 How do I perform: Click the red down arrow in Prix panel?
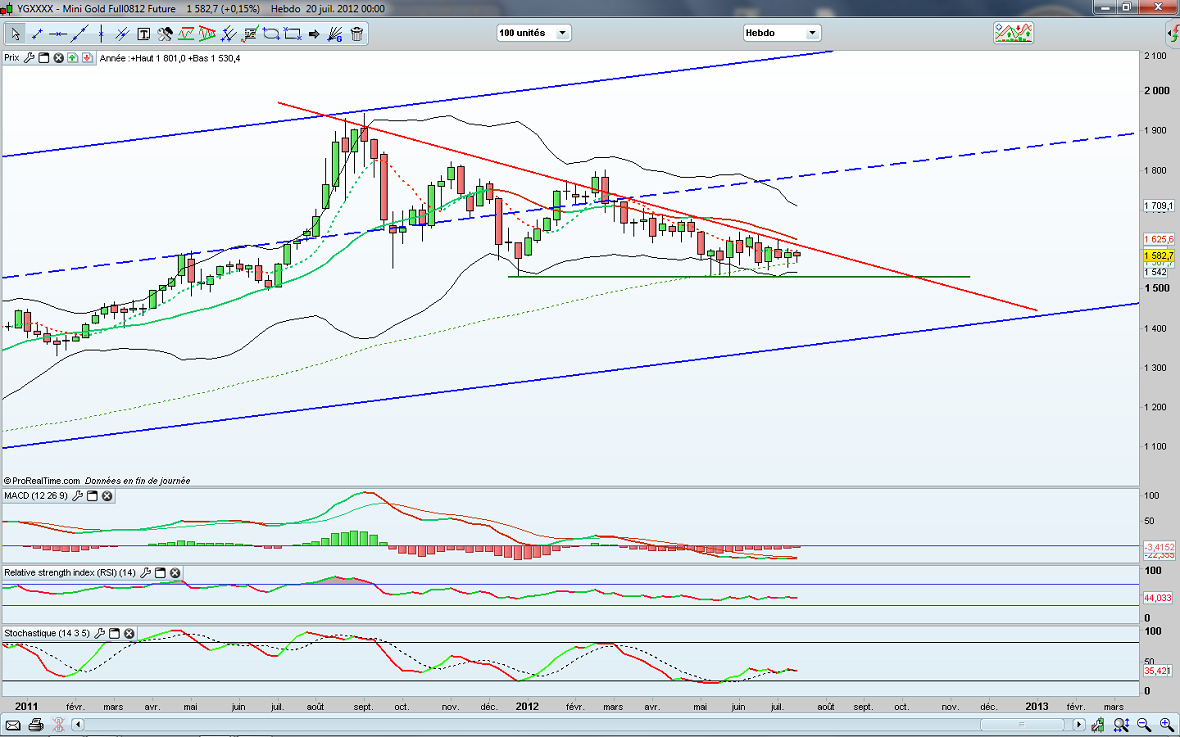(87, 58)
